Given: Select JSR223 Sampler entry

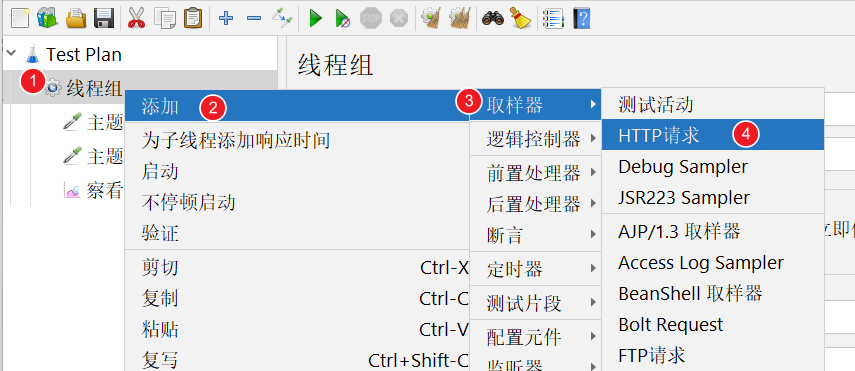Looking at the screenshot, I should coord(713,197).
